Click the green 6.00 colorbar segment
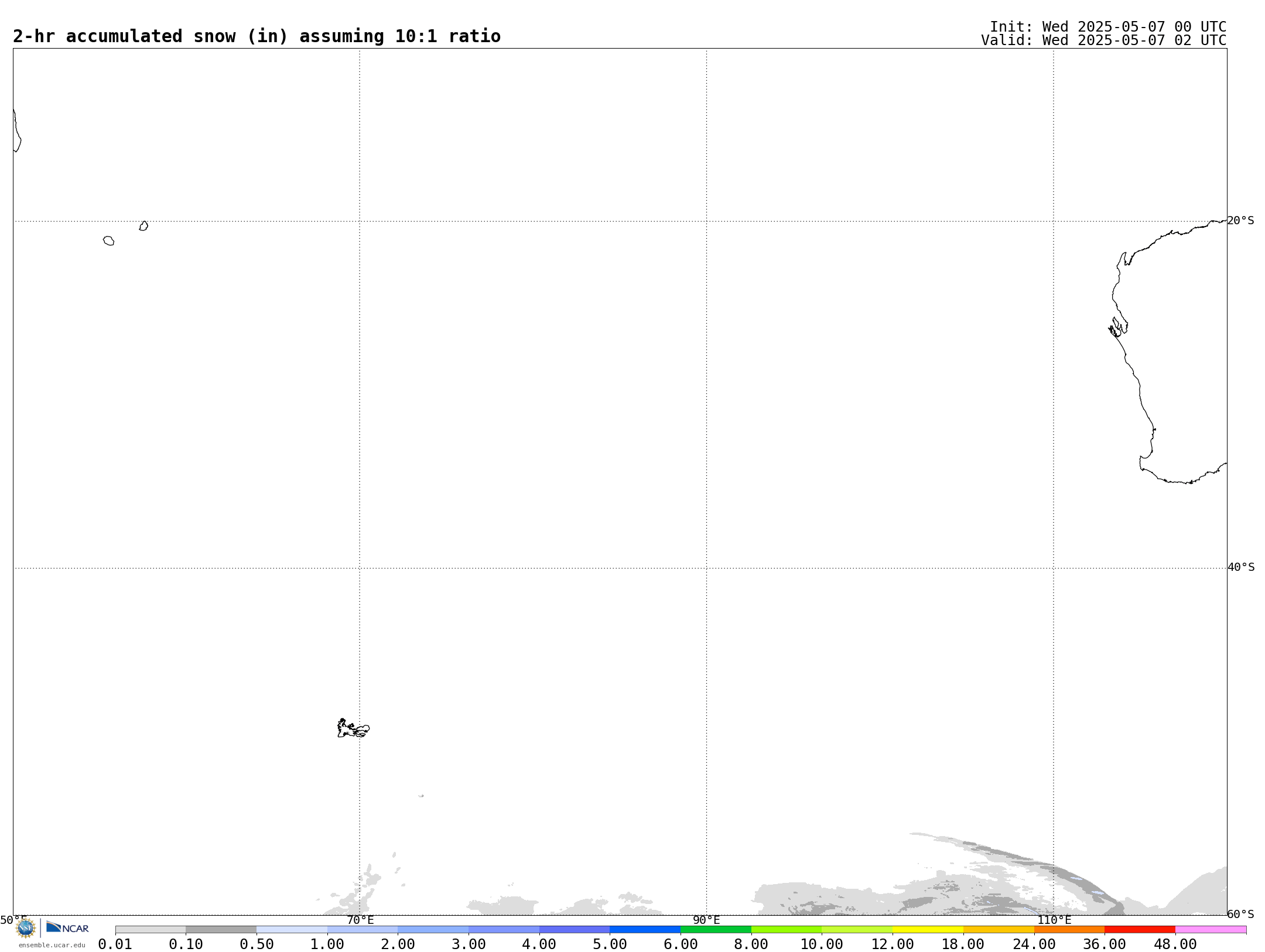1265x952 pixels. [716, 930]
